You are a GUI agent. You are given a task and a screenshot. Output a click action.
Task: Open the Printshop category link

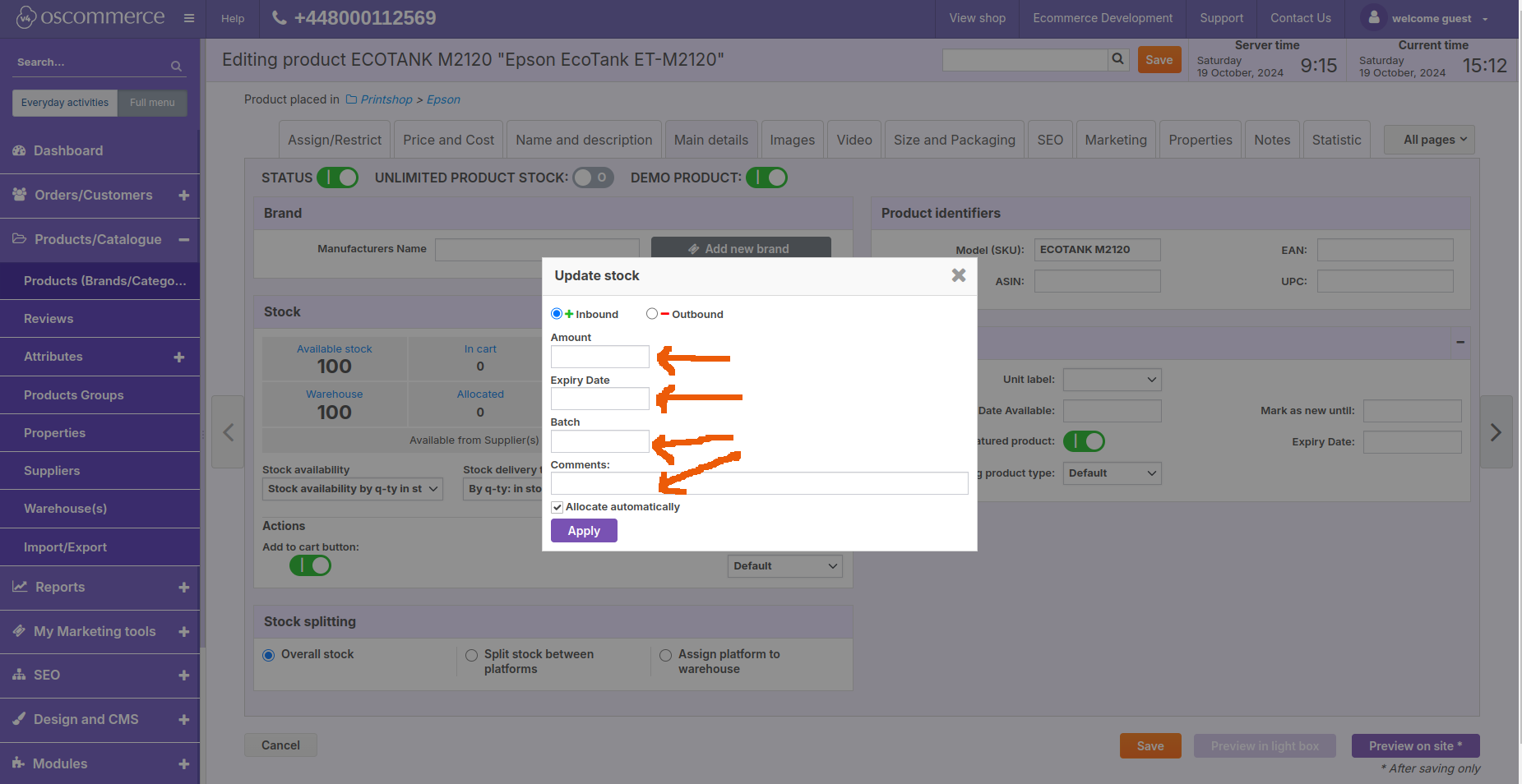tap(386, 99)
